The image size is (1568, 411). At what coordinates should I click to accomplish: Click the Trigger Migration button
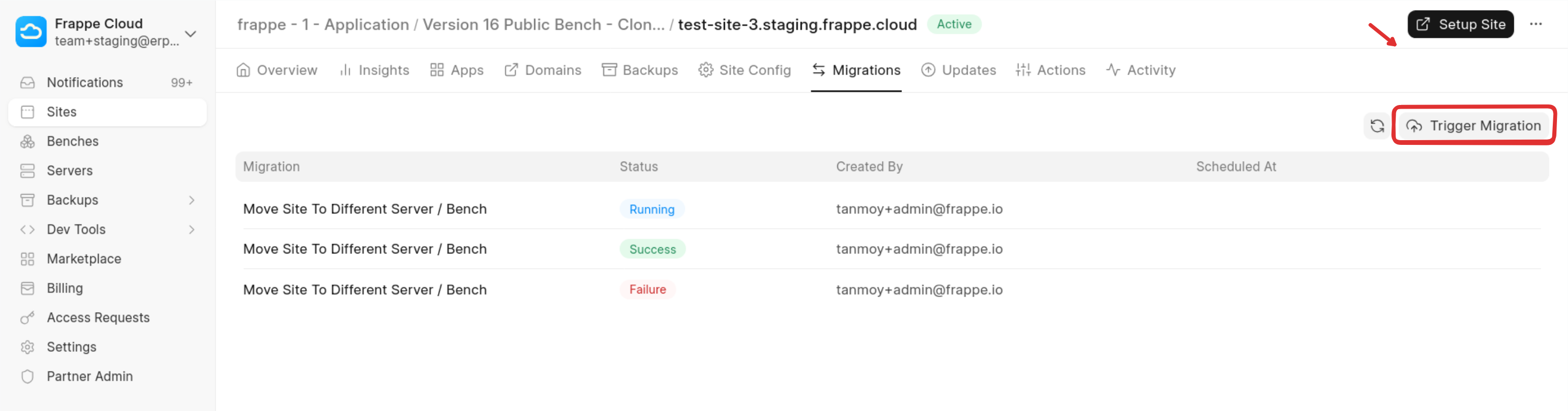[x=1473, y=126]
